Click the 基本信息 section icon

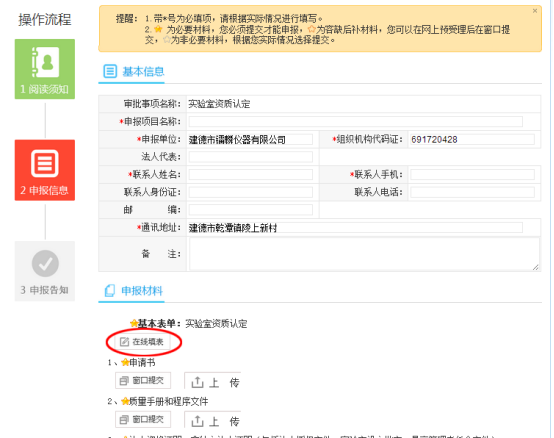click(110, 71)
